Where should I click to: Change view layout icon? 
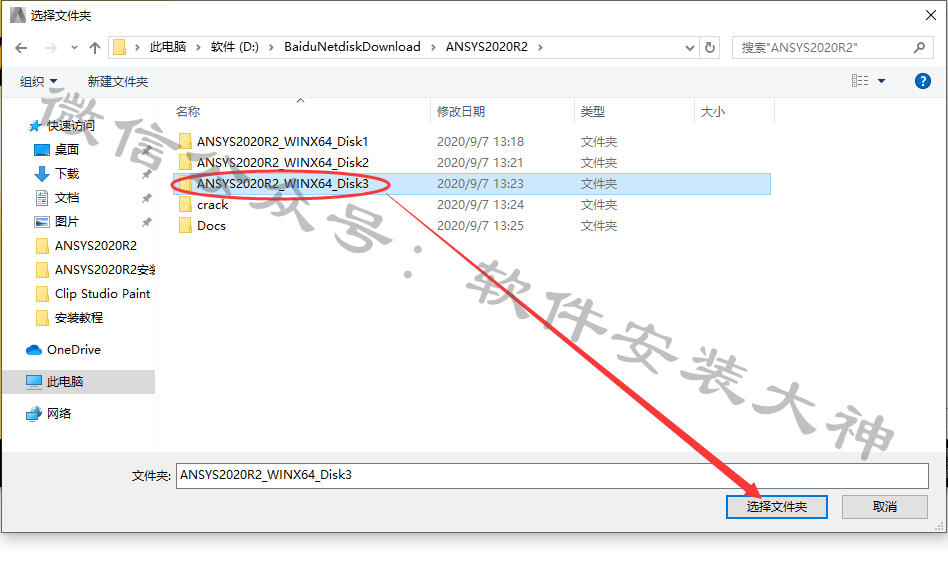click(x=860, y=80)
